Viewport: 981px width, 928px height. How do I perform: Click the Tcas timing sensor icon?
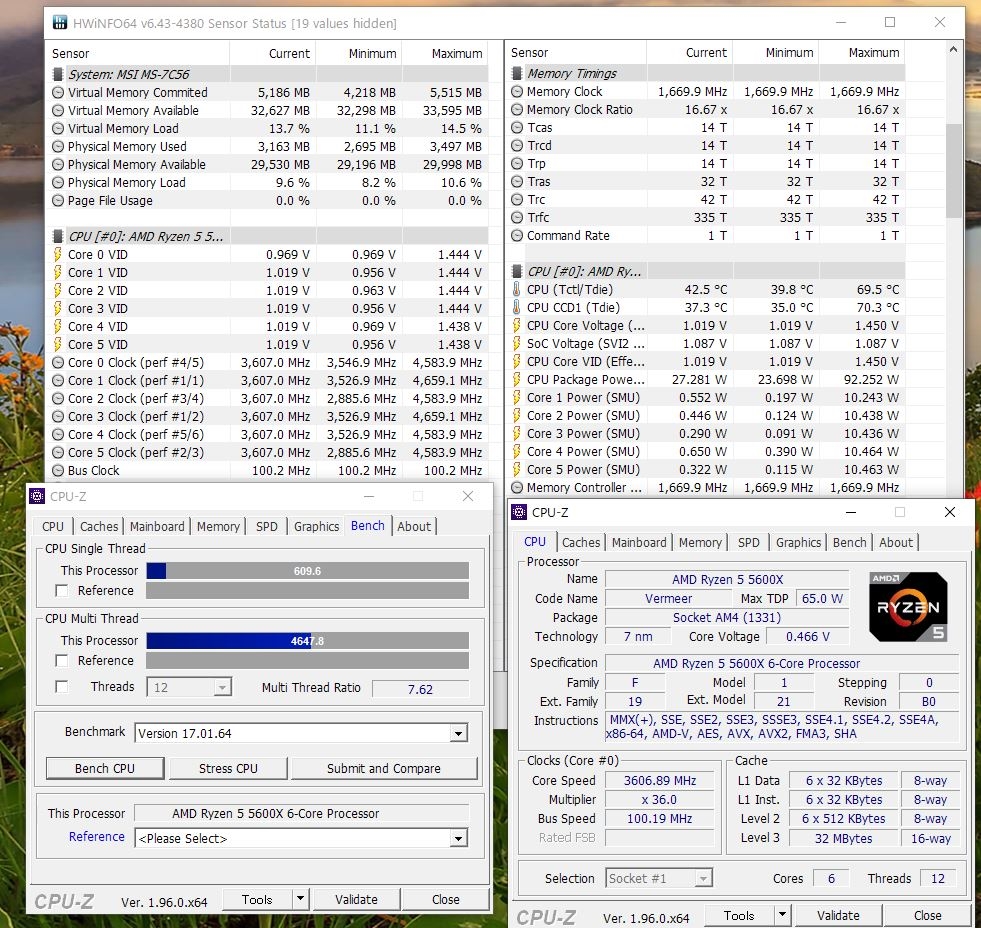[x=517, y=128]
